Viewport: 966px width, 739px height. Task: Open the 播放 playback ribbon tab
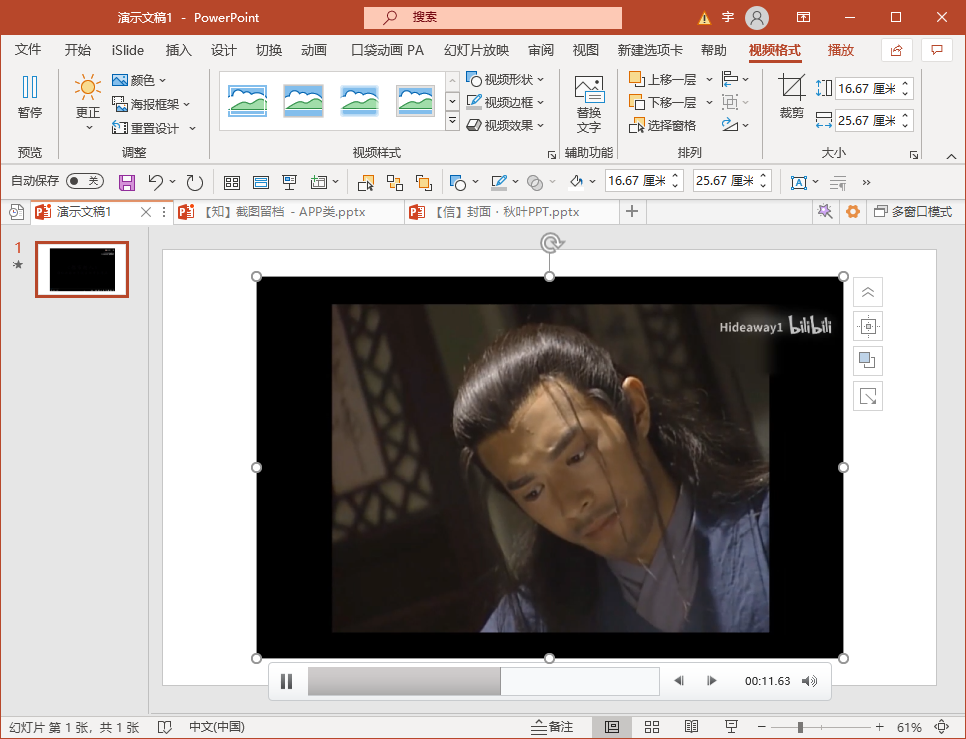[x=841, y=50]
